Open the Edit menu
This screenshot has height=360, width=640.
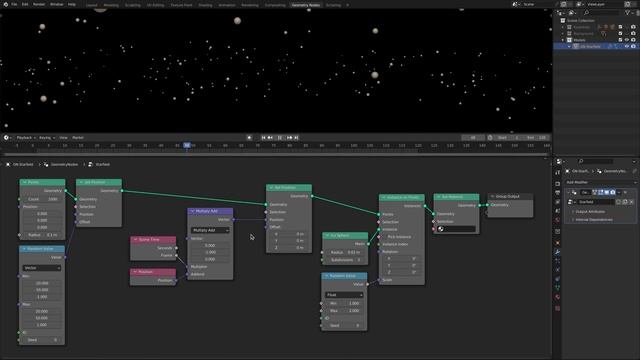pyautogui.click(x=25, y=4)
